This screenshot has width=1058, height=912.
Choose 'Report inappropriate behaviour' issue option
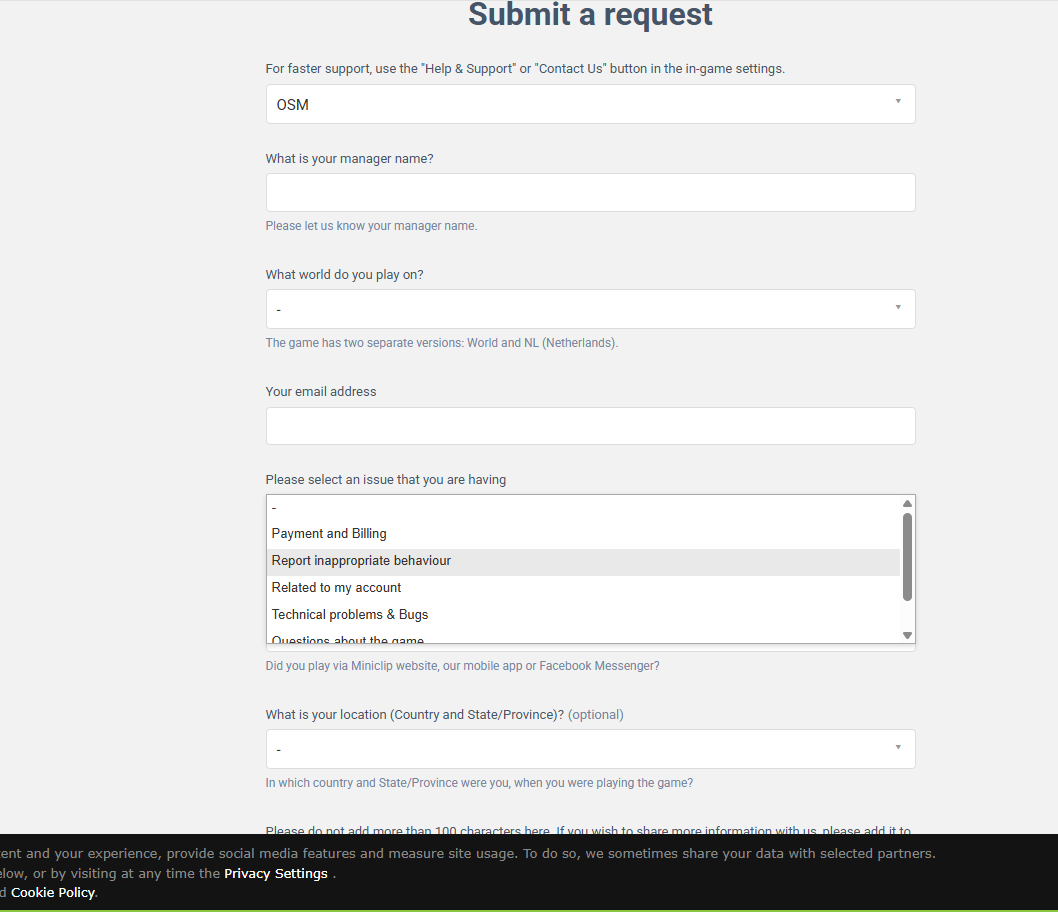[361, 561]
